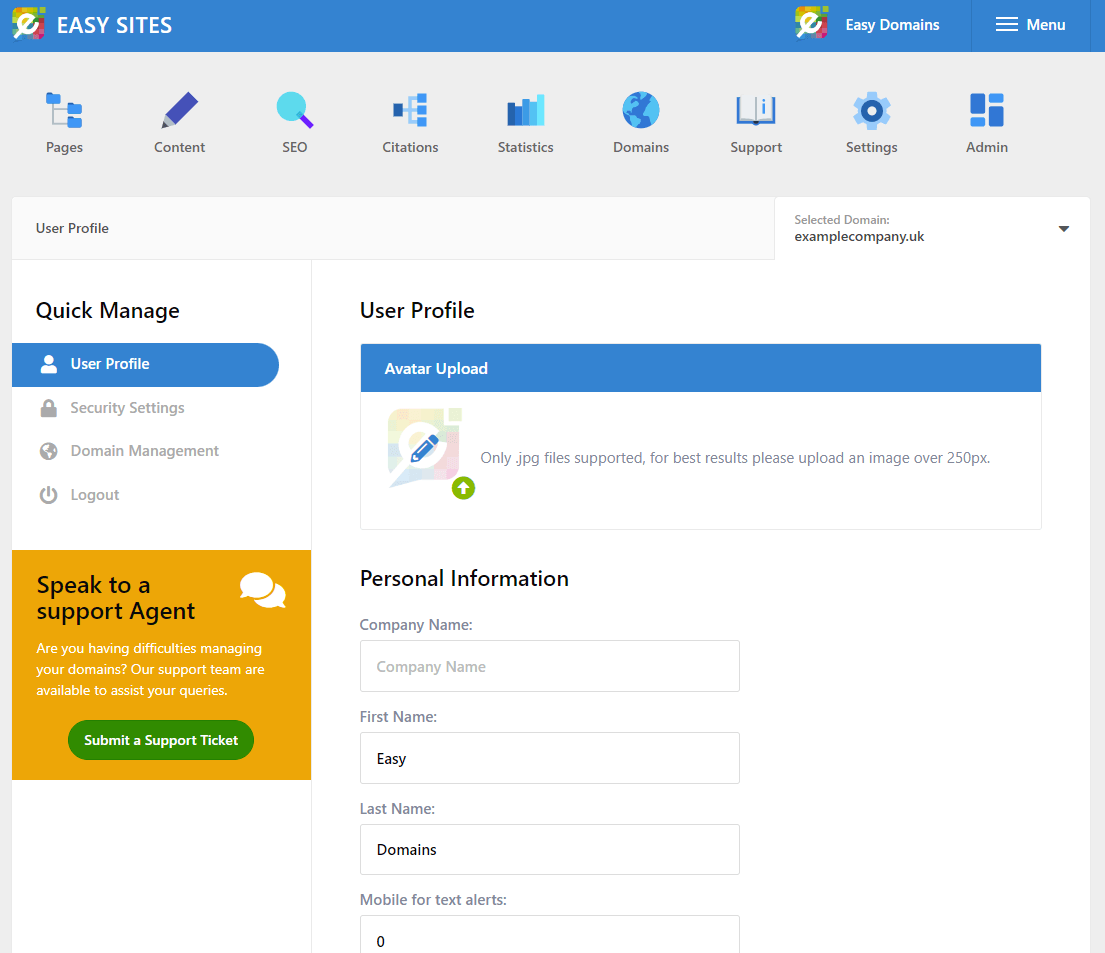Viewport: 1105px width, 953px height.
Task: Click the Avatar Upload panel header
Action: (700, 368)
